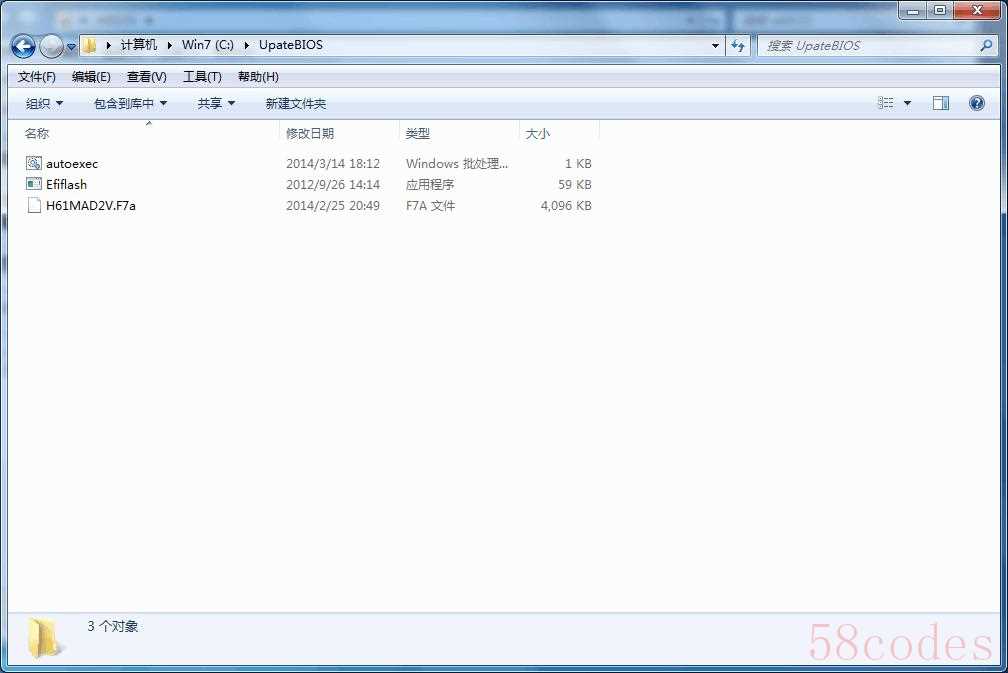The width and height of the screenshot is (1008, 673).
Task: Select the Efiflash application file
Action: click(x=66, y=184)
